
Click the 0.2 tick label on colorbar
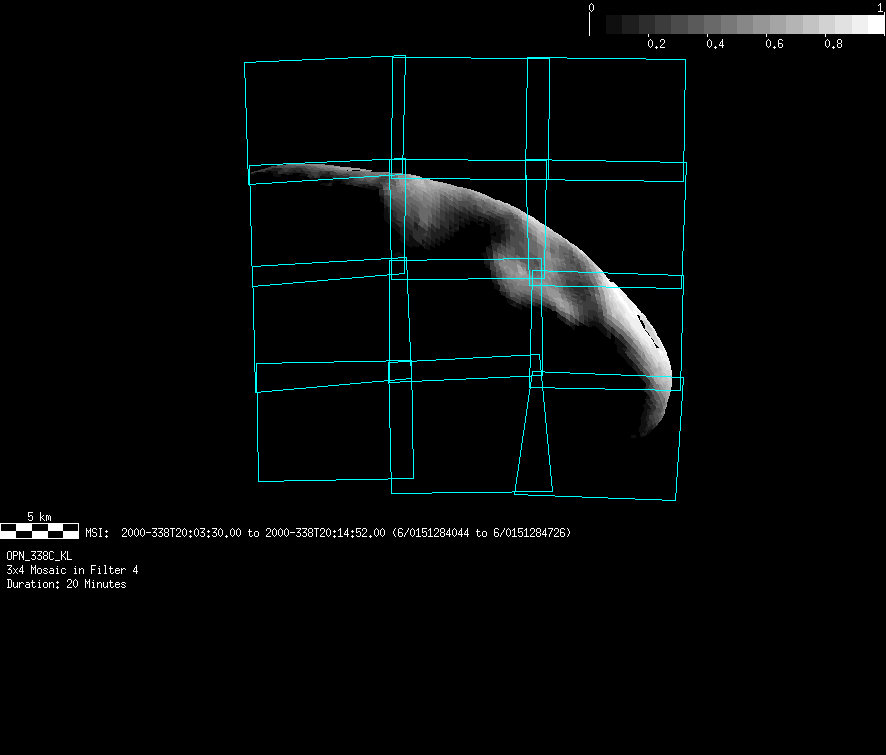click(x=656, y=45)
